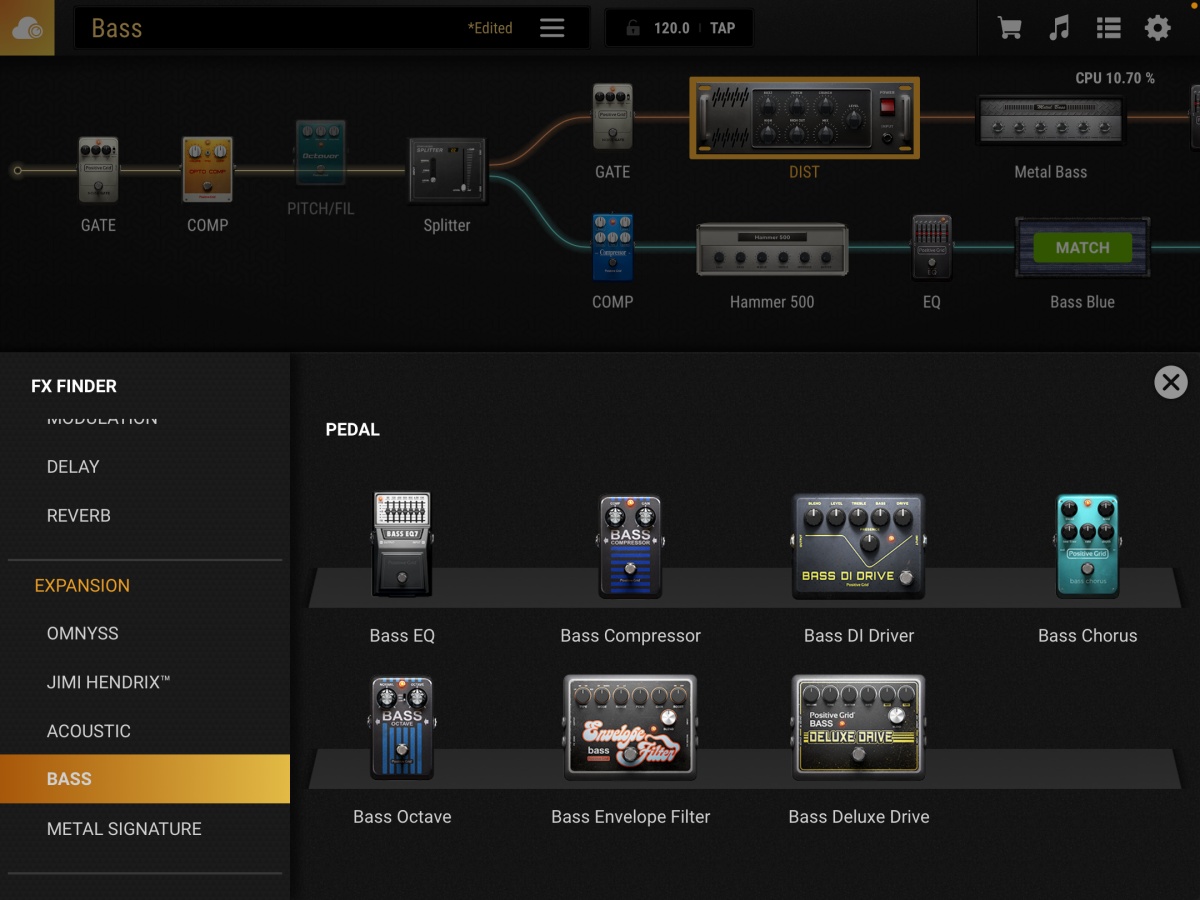Click the EXPANSION section heading
1200x900 pixels.
[x=82, y=586]
